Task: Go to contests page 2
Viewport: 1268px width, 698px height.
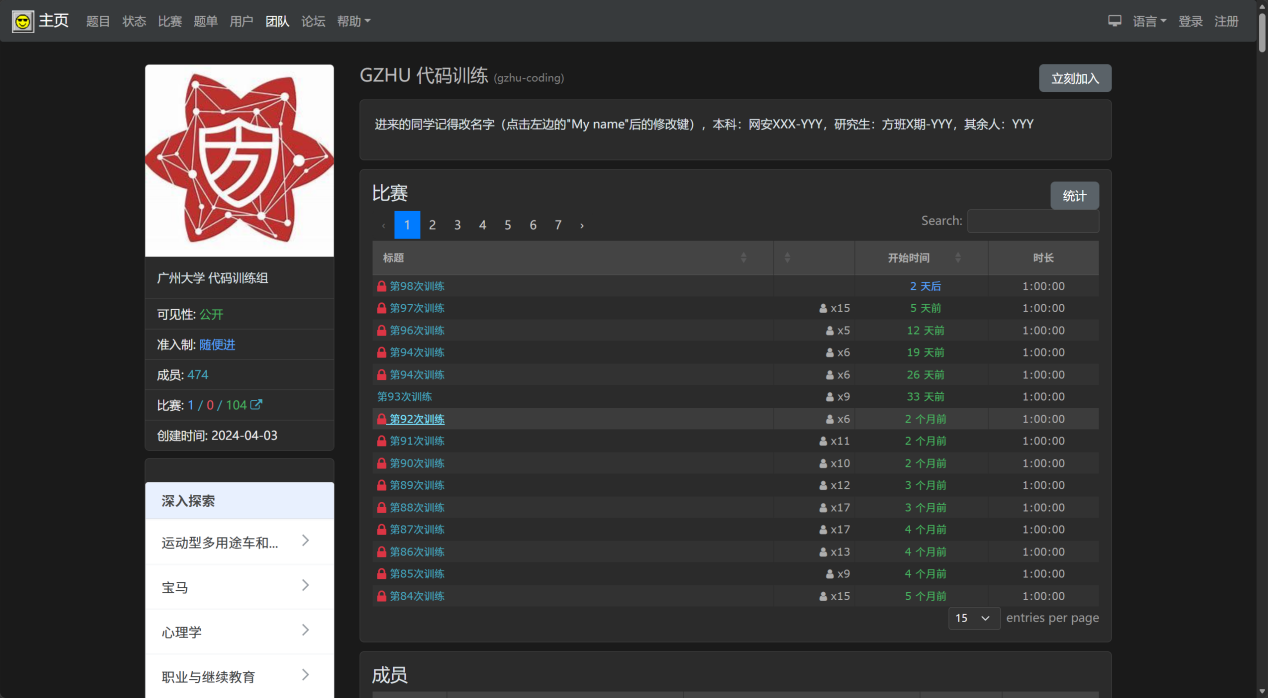Action: (x=432, y=225)
